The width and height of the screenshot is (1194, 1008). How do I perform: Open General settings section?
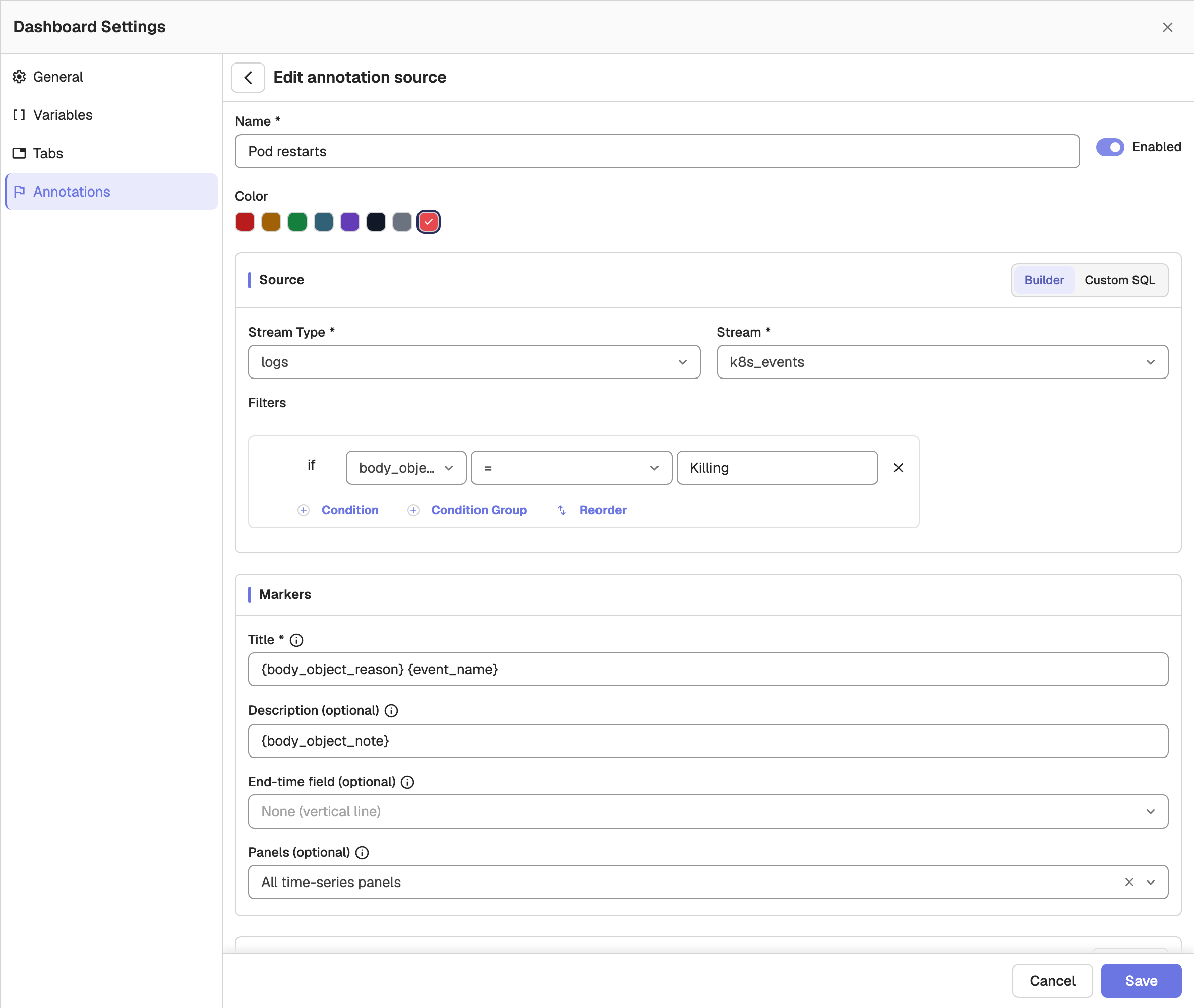(x=111, y=77)
